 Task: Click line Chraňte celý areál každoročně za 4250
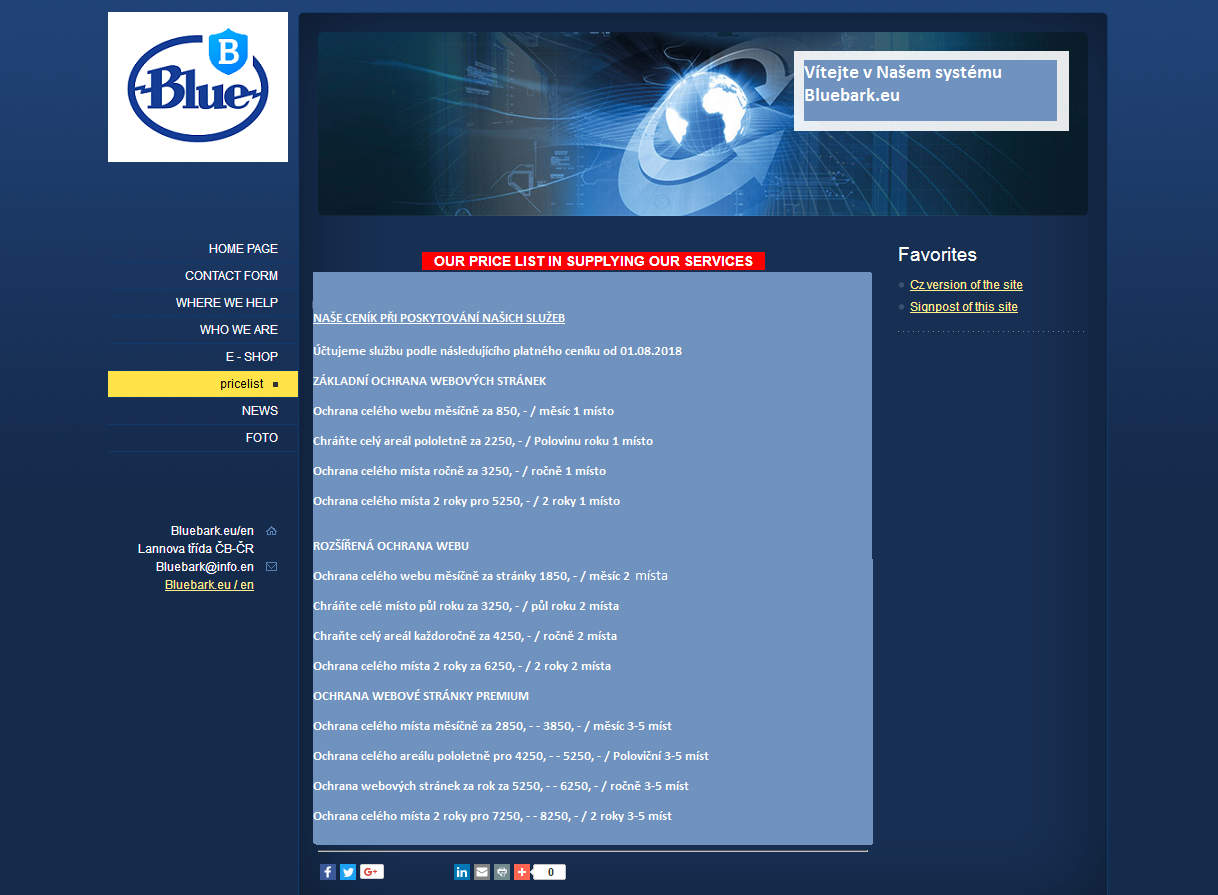(x=465, y=636)
